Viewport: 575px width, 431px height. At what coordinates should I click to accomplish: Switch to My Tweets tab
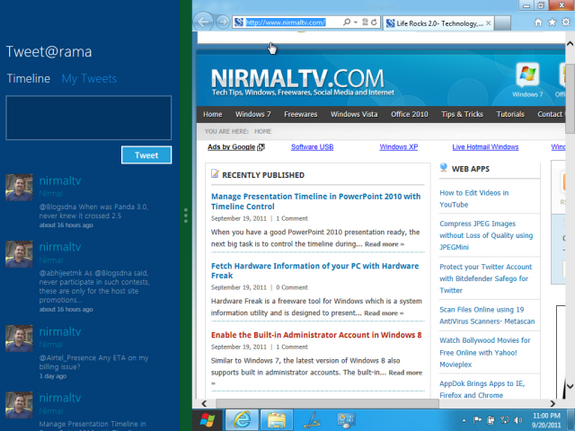(x=89, y=78)
